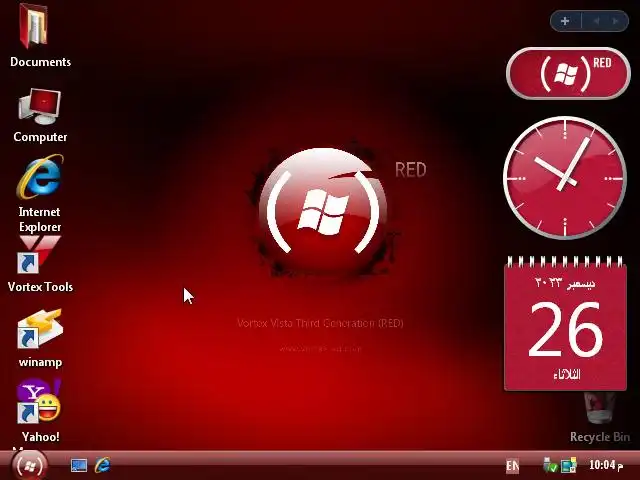
Task: Click the safely remove hardware tray icon
Action: click(550, 465)
